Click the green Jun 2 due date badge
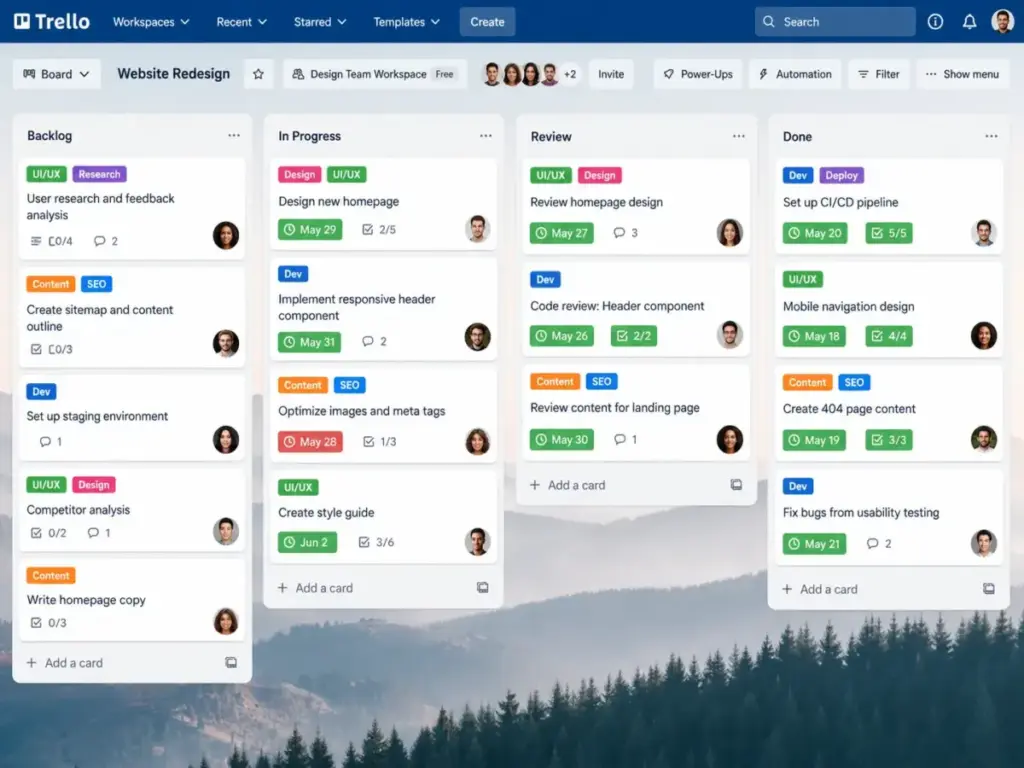 pyautogui.click(x=308, y=542)
